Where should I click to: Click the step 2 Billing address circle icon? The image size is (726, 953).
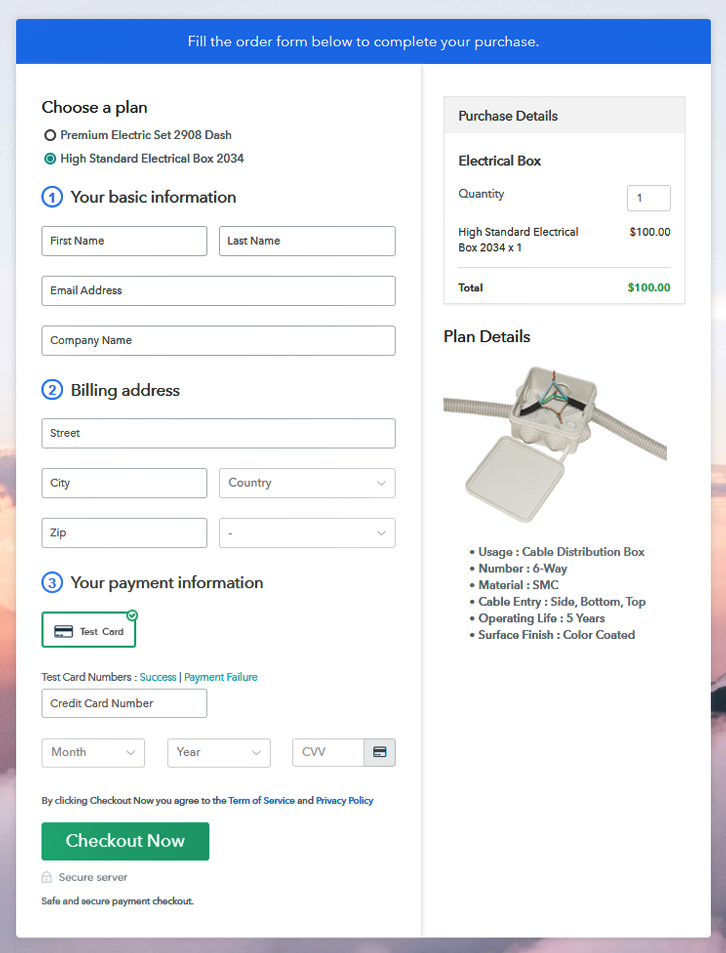pos(52,390)
